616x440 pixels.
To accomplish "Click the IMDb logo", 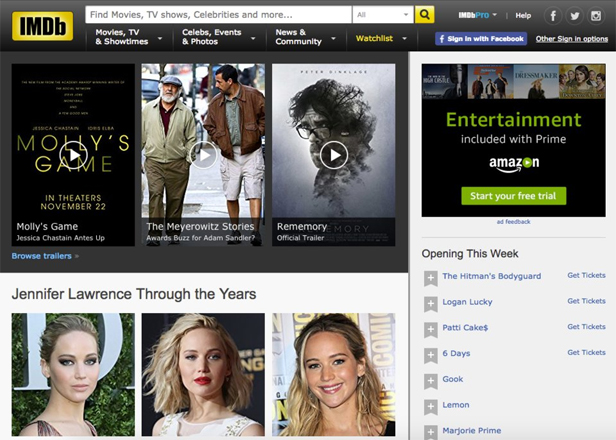I will coord(42,26).
